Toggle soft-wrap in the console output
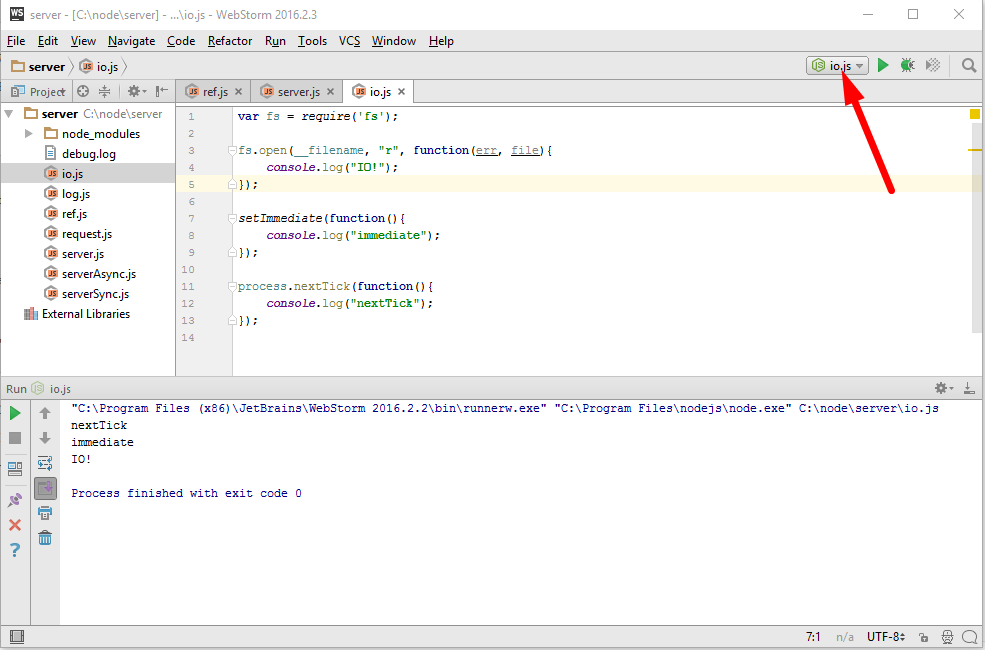 coord(45,463)
